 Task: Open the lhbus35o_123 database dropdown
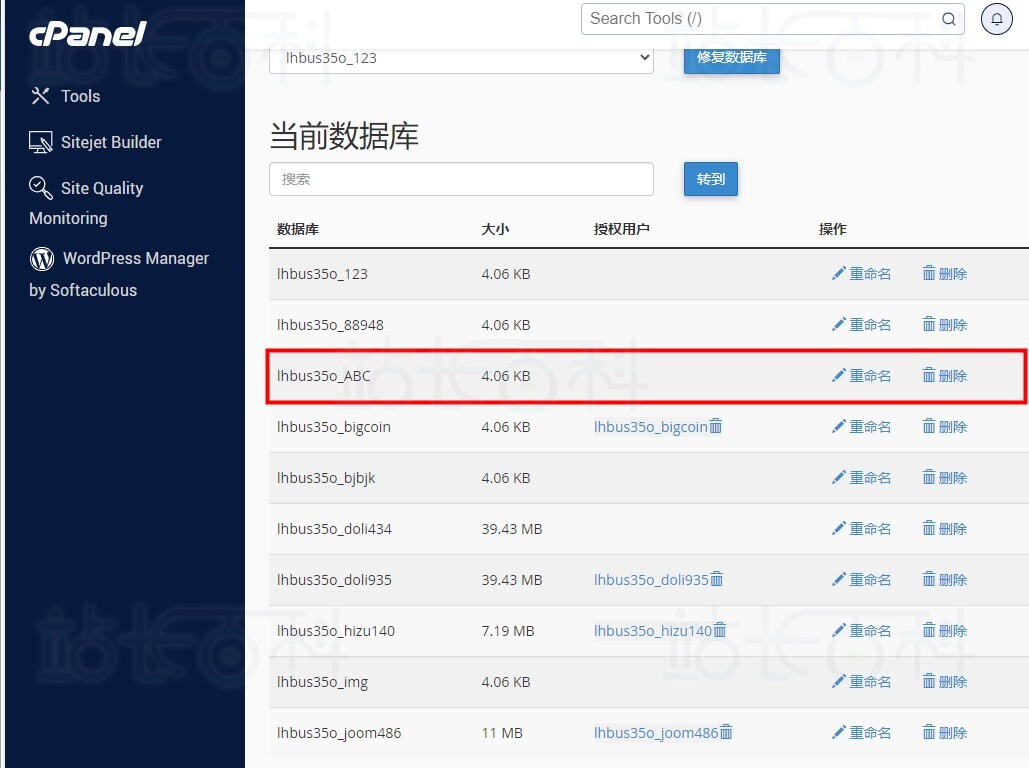[460, 58]
